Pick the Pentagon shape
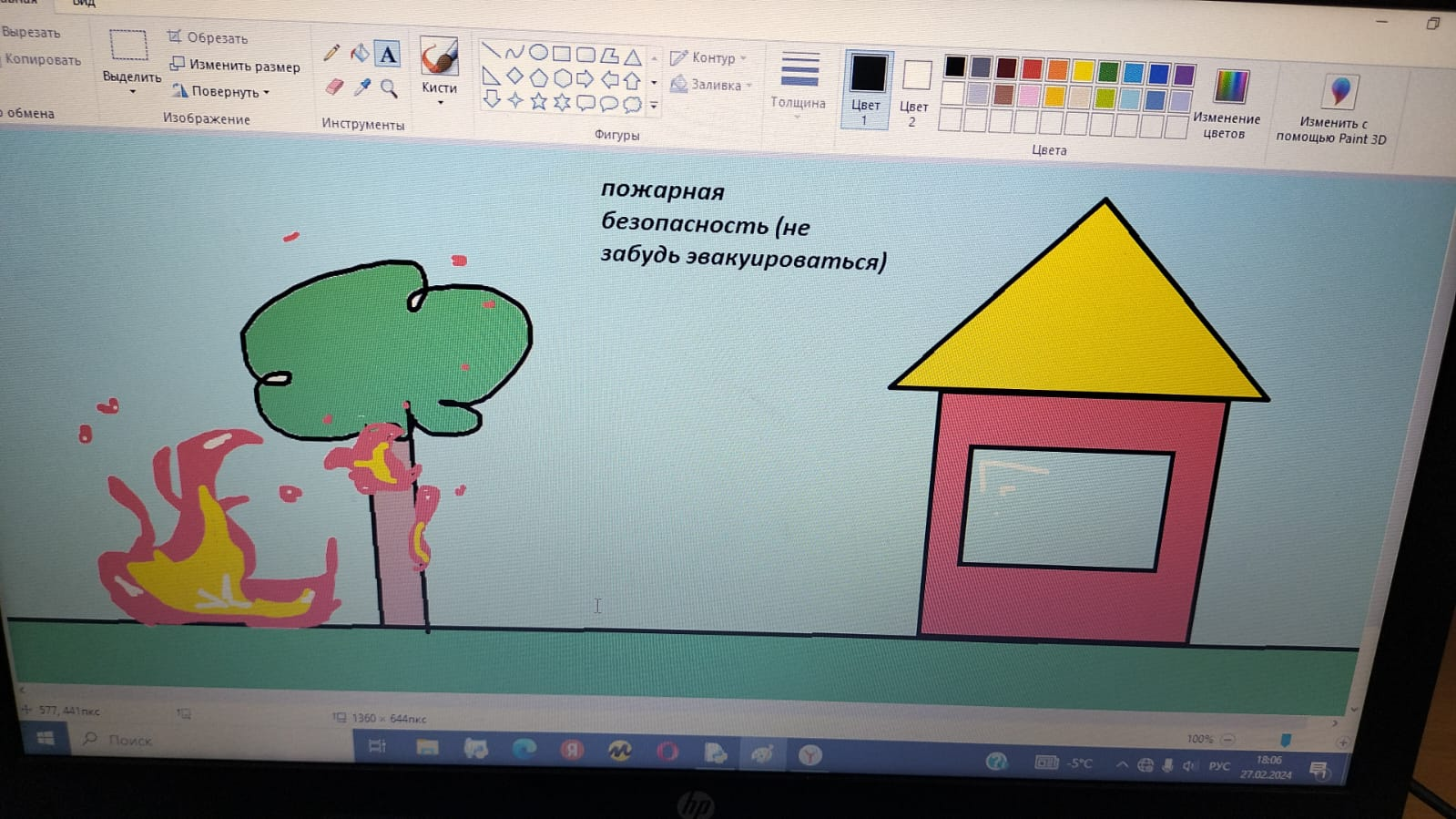Screen dimensions: 1456x819 coord(538,77)
